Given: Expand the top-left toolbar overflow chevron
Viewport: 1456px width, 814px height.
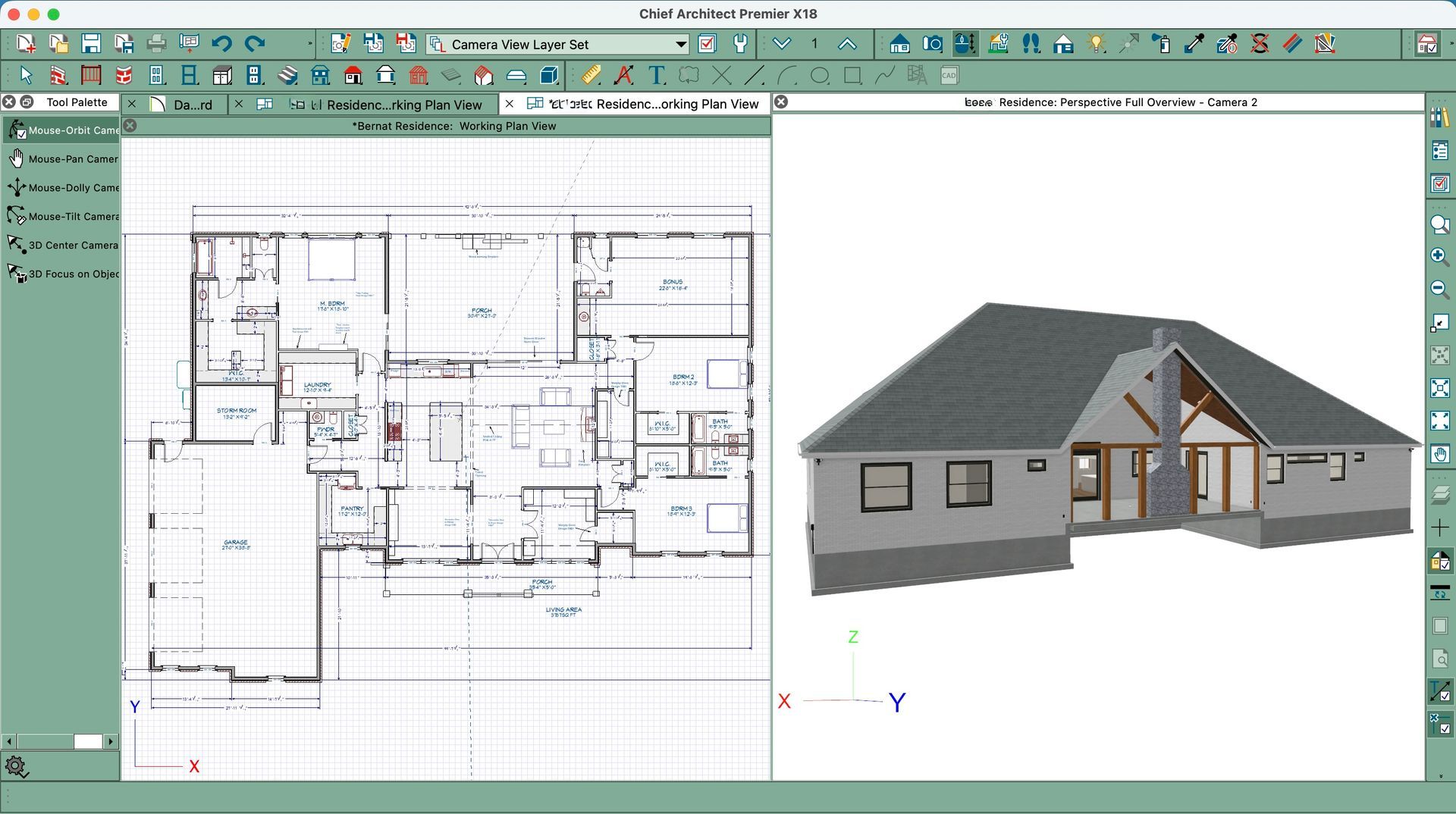Looking at the screenshot, I should [x=309, y=44].
